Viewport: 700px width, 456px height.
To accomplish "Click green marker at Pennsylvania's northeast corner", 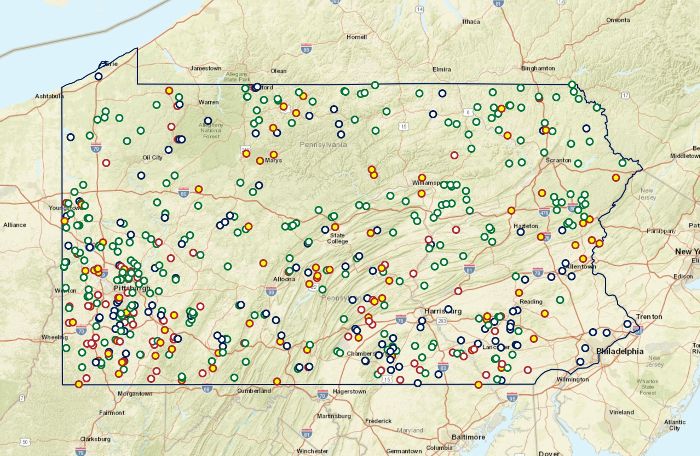I will pyautogui.click(x=572, y=84).
